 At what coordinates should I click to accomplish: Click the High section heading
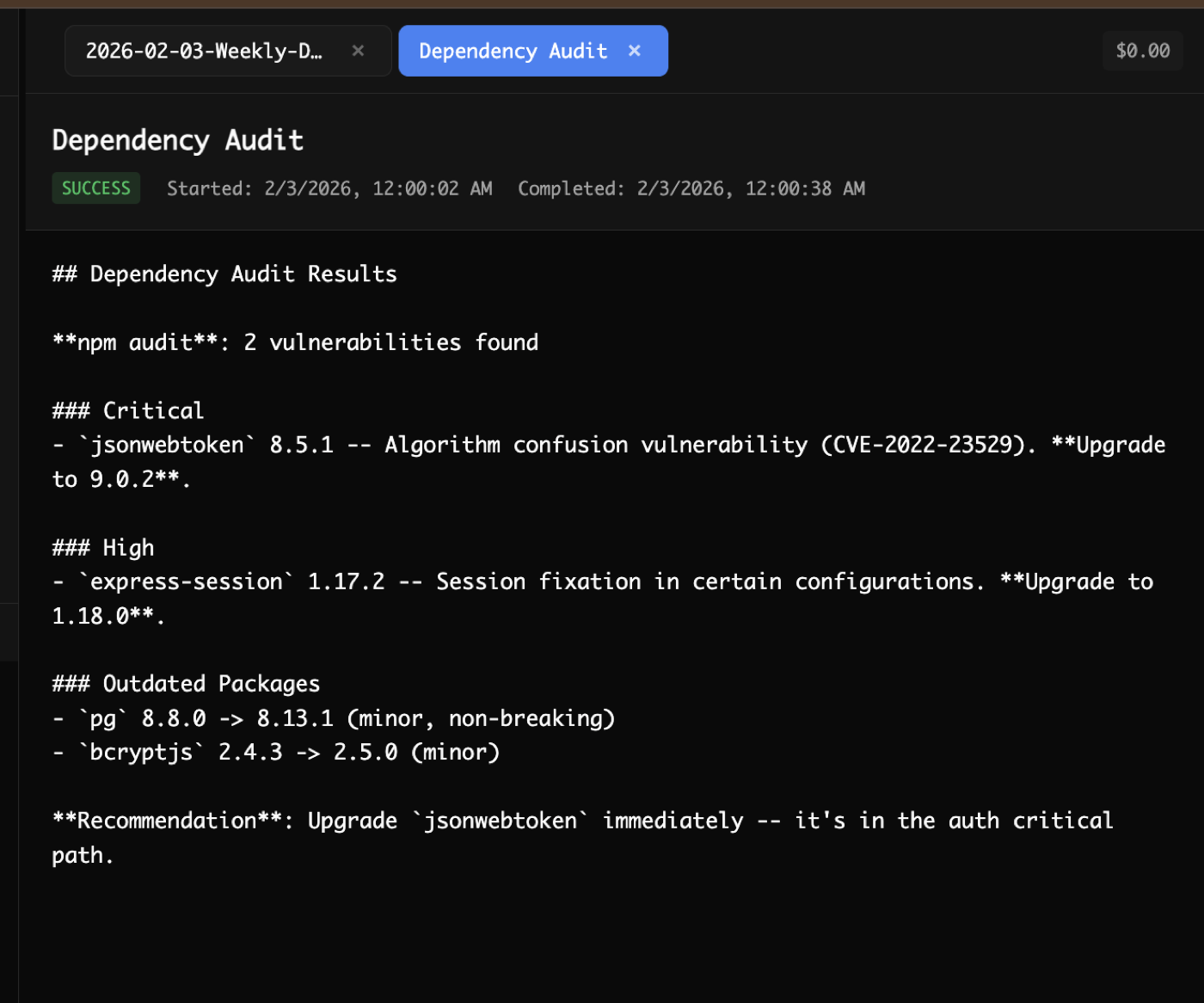[x=102, y=547]
